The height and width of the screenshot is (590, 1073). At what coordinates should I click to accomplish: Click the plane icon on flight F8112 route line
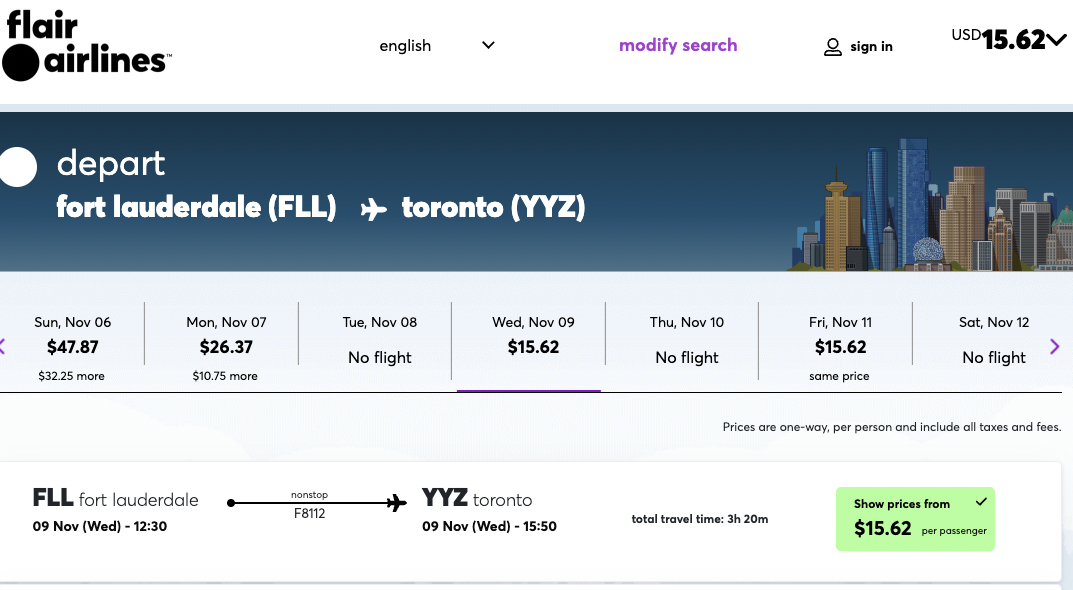[x=396, y=503]
